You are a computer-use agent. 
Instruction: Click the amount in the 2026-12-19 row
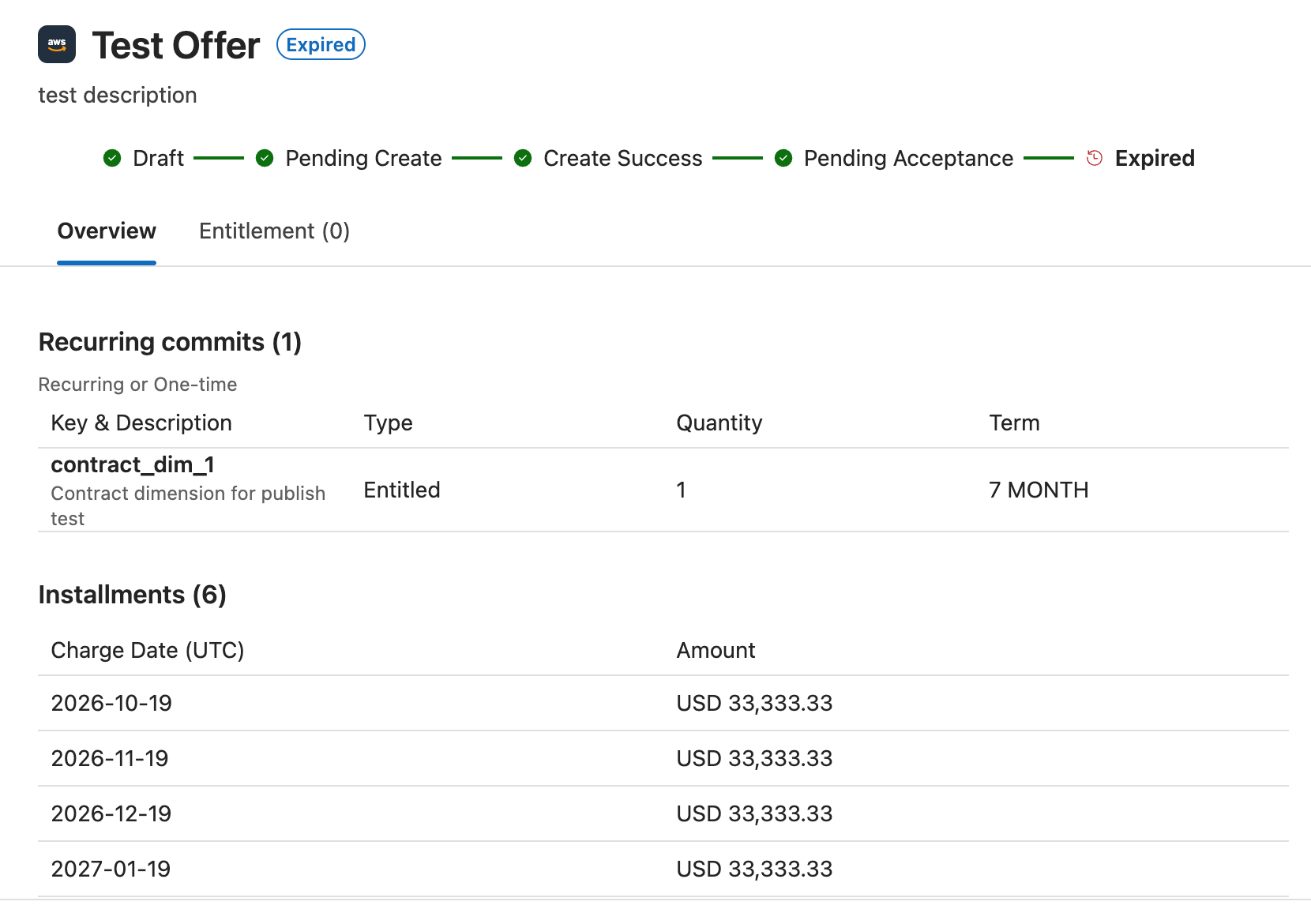pos(754,813)
